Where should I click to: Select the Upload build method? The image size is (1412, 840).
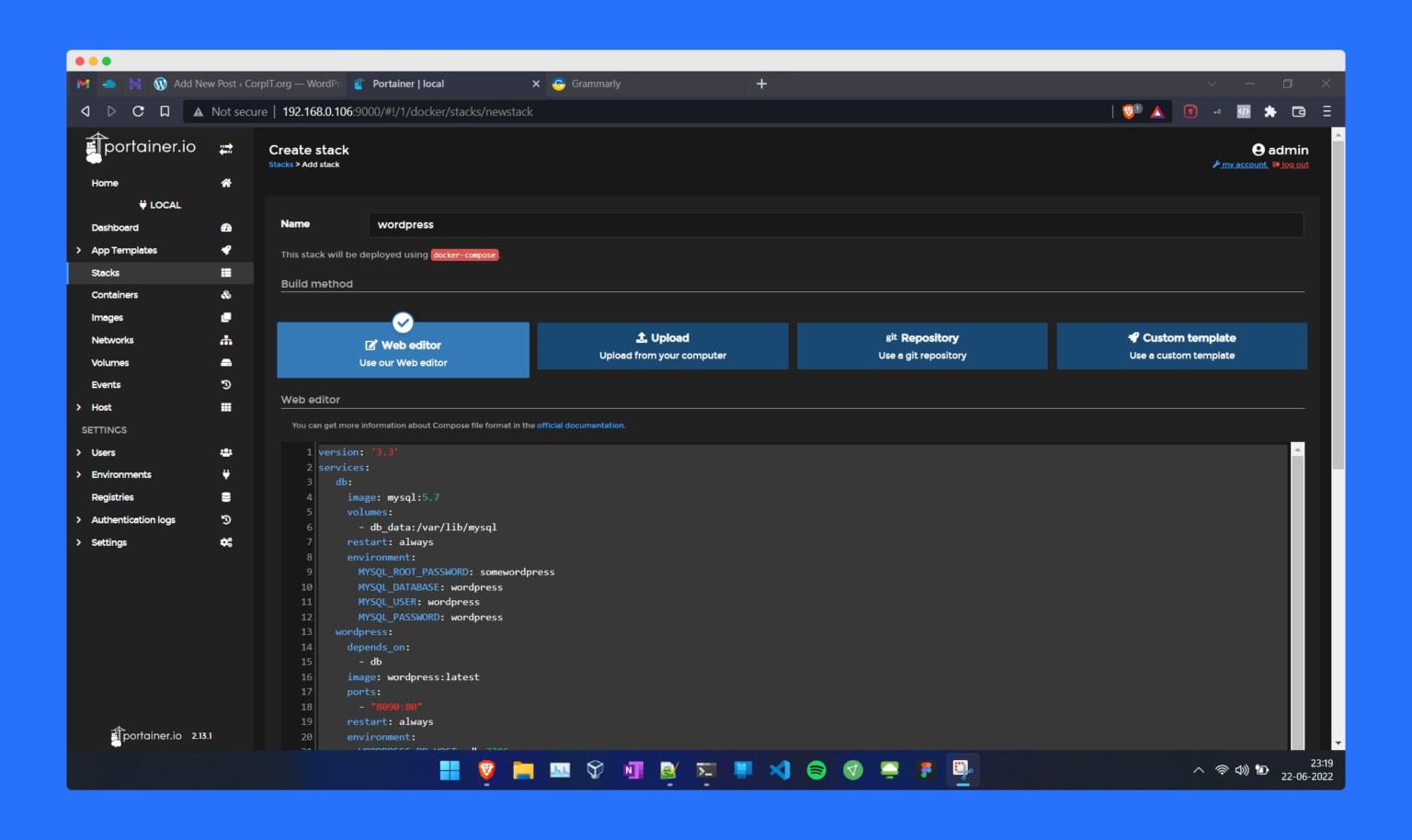coord(662,346)
